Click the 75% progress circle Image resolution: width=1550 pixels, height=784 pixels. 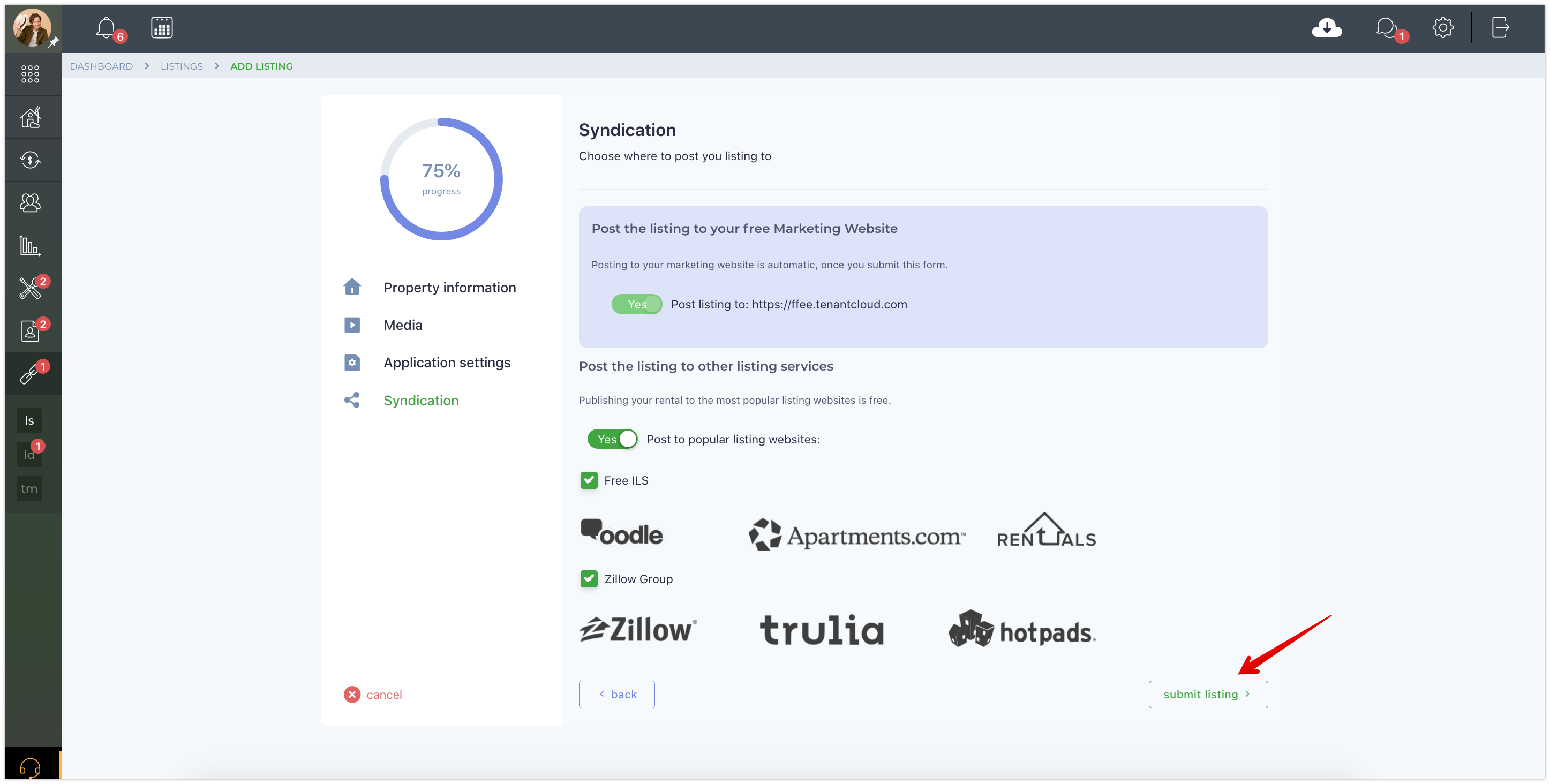(x=441, y=179)
